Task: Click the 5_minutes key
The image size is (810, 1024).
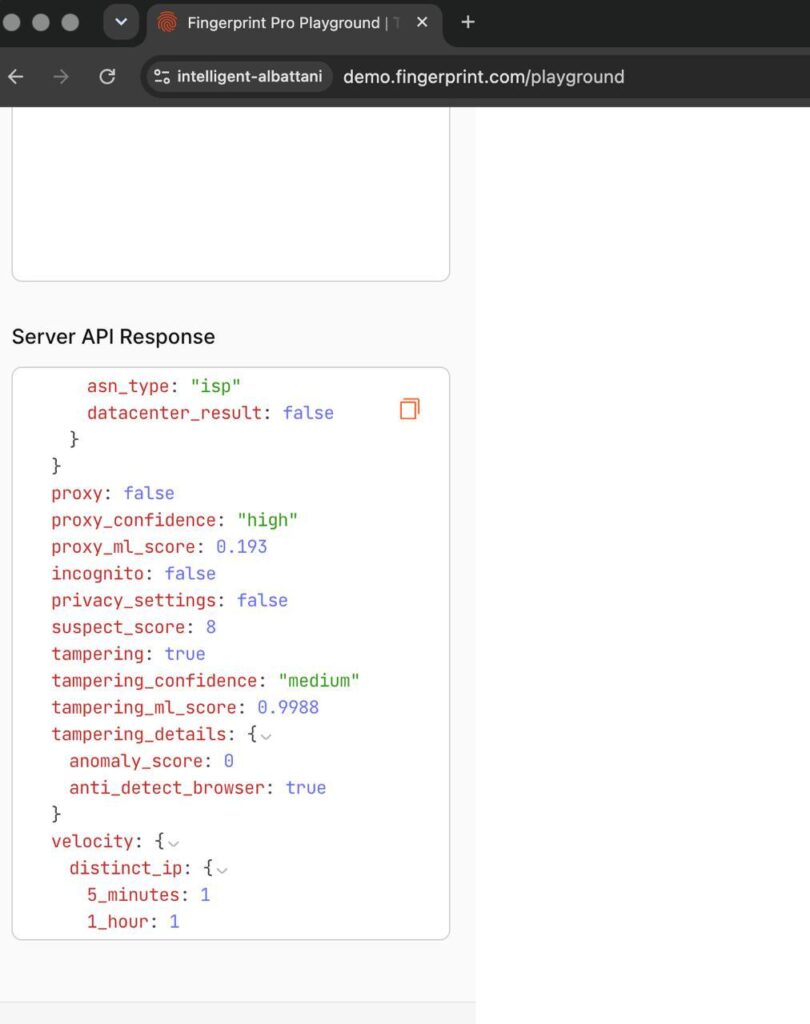Action: (x=133, y=895)
